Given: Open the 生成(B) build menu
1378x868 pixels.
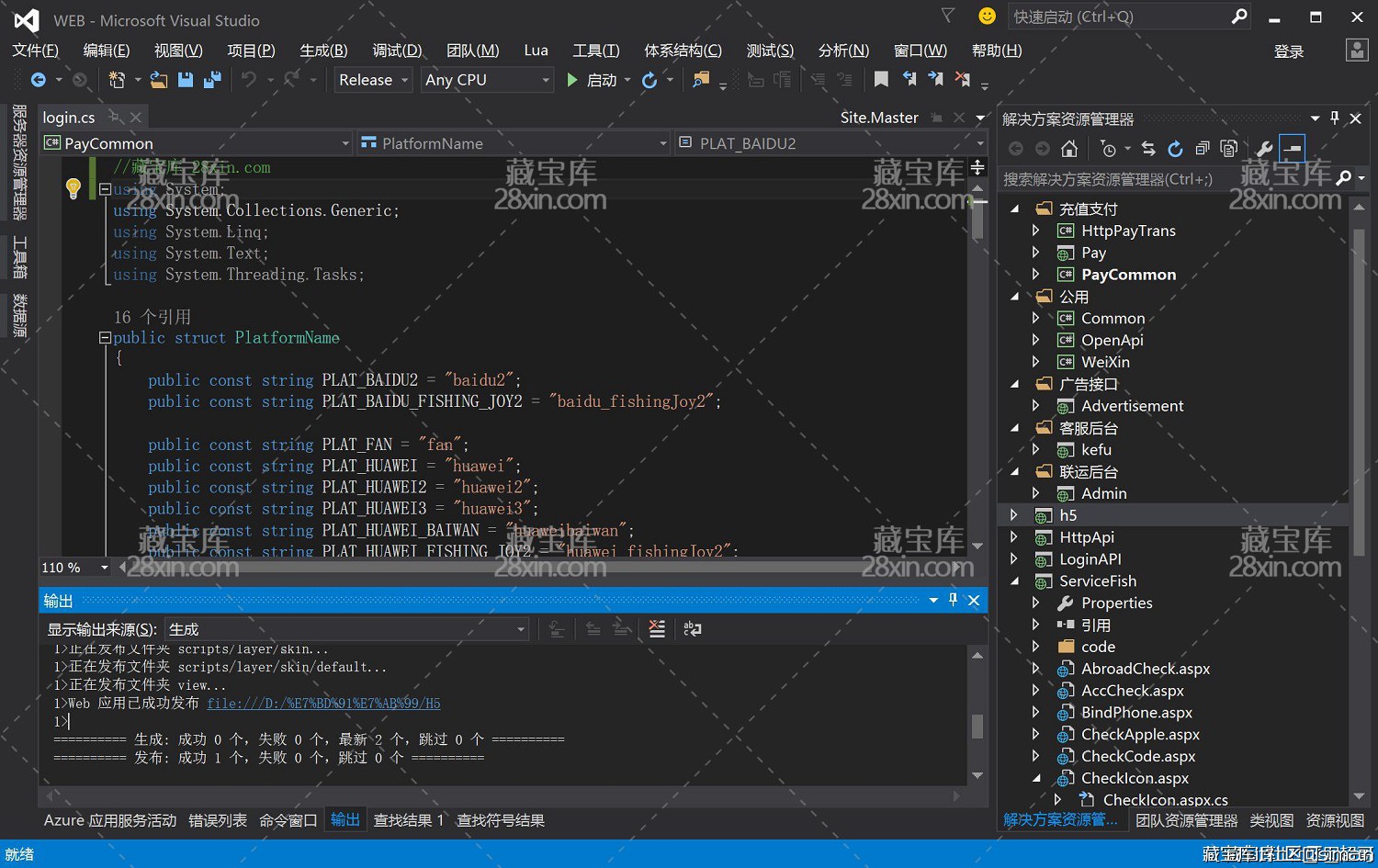Looking at the screenshot, I should point(323,51).
